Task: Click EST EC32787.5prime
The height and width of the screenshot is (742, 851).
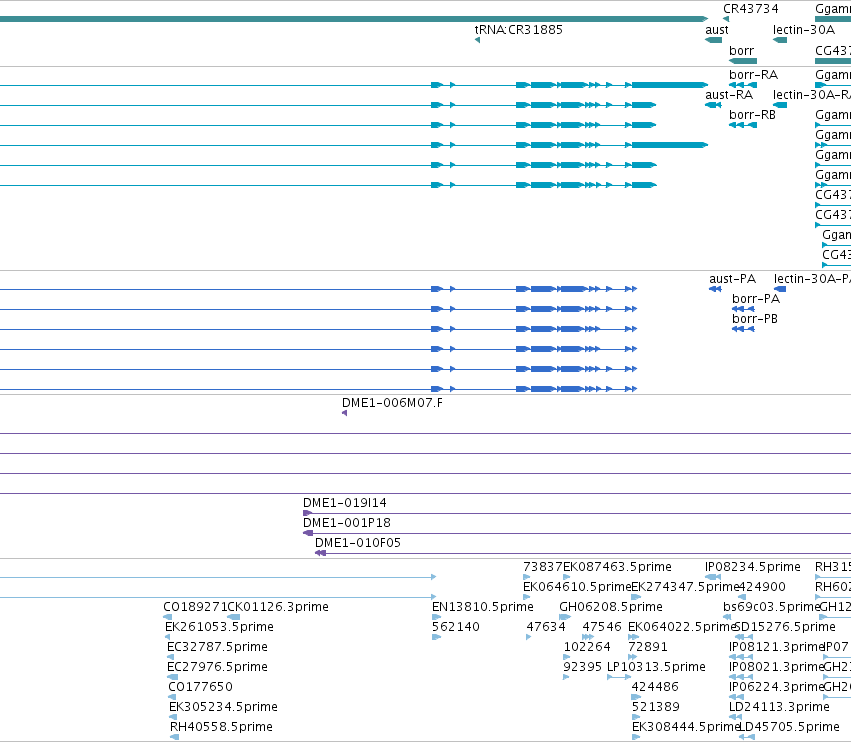Action: [x=217, y=647]
